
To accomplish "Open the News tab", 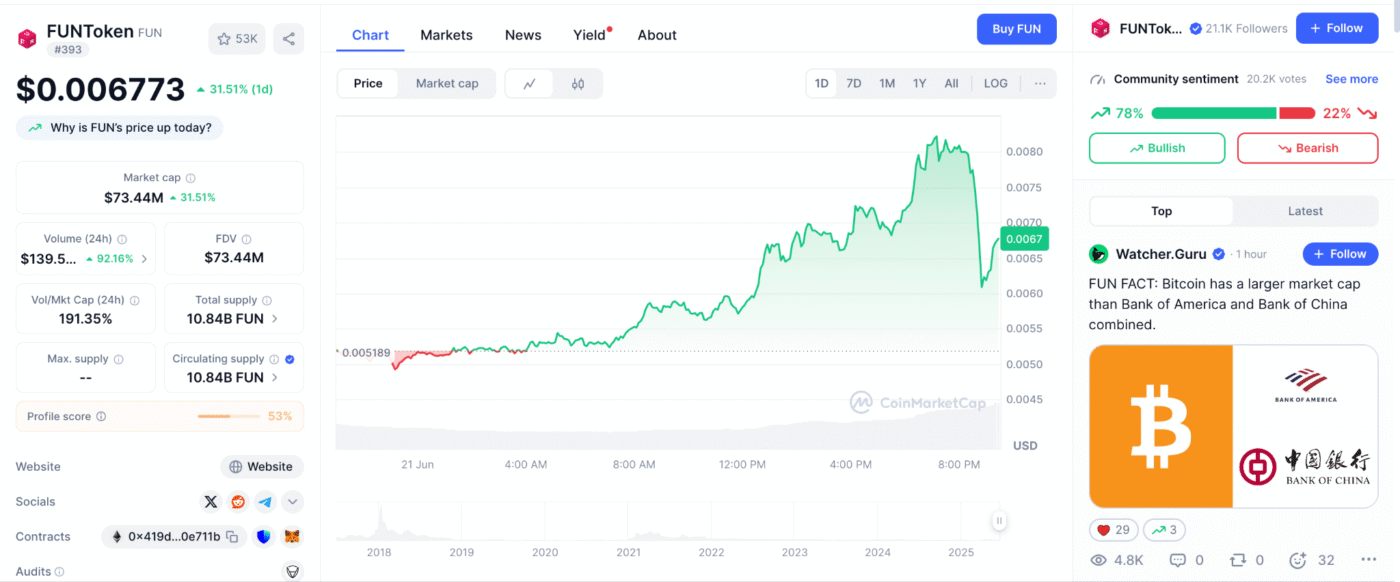I will 523,35.
